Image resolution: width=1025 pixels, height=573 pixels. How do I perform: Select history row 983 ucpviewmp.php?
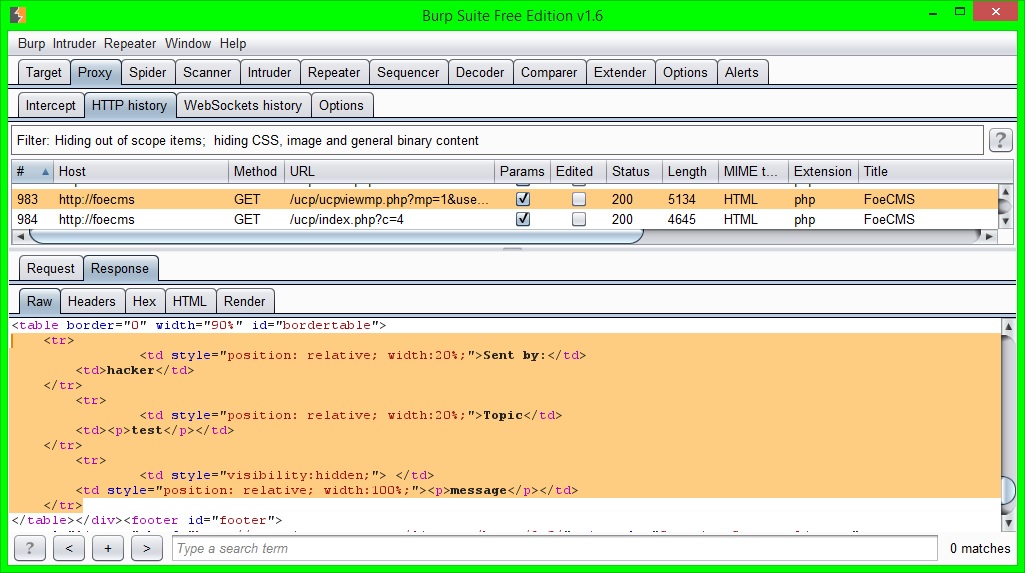(505, 199)
